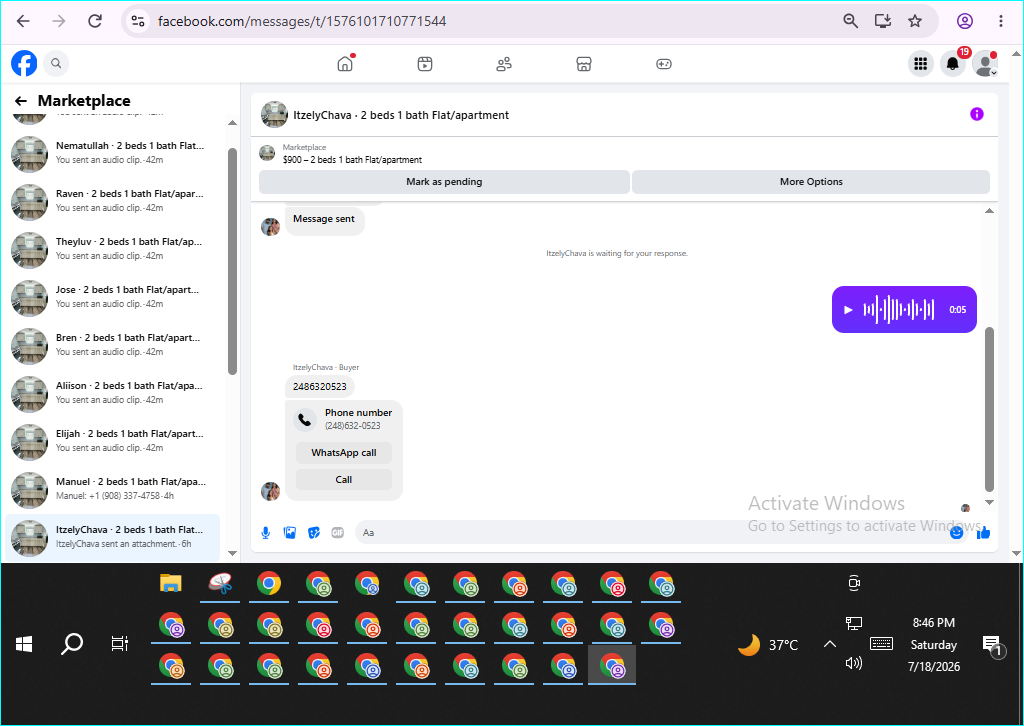Screen dimensions: 1024x726
Task: Click the WhatsApp call button
Action: point(344,452)
